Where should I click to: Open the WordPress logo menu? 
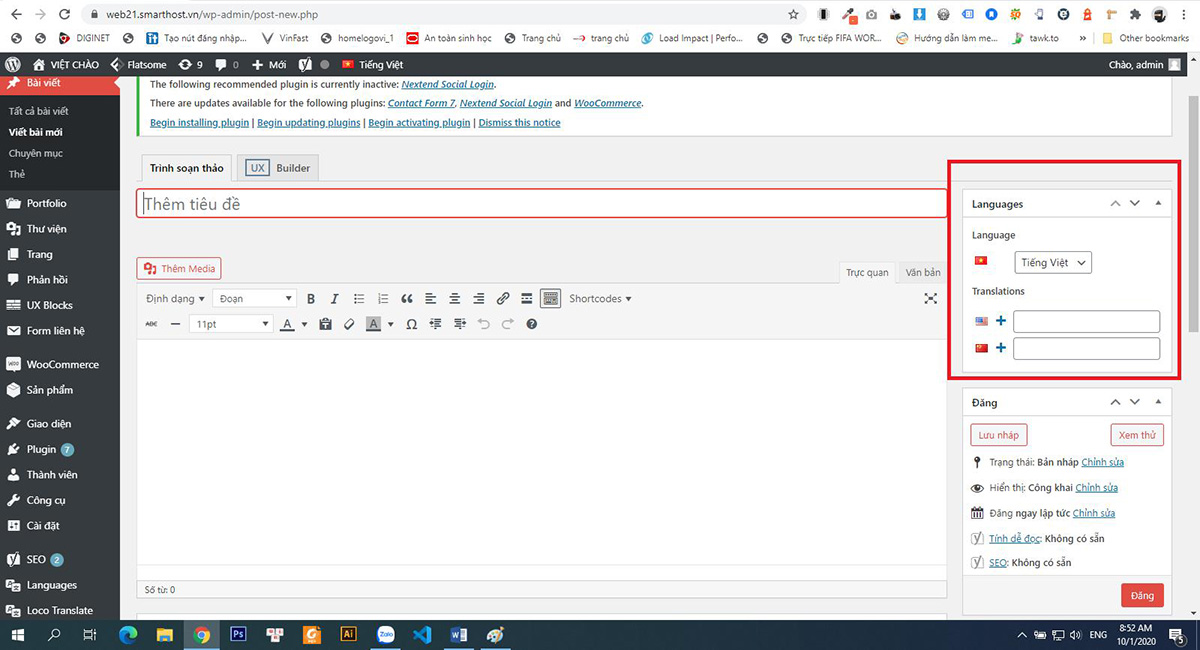coord(13,64)
